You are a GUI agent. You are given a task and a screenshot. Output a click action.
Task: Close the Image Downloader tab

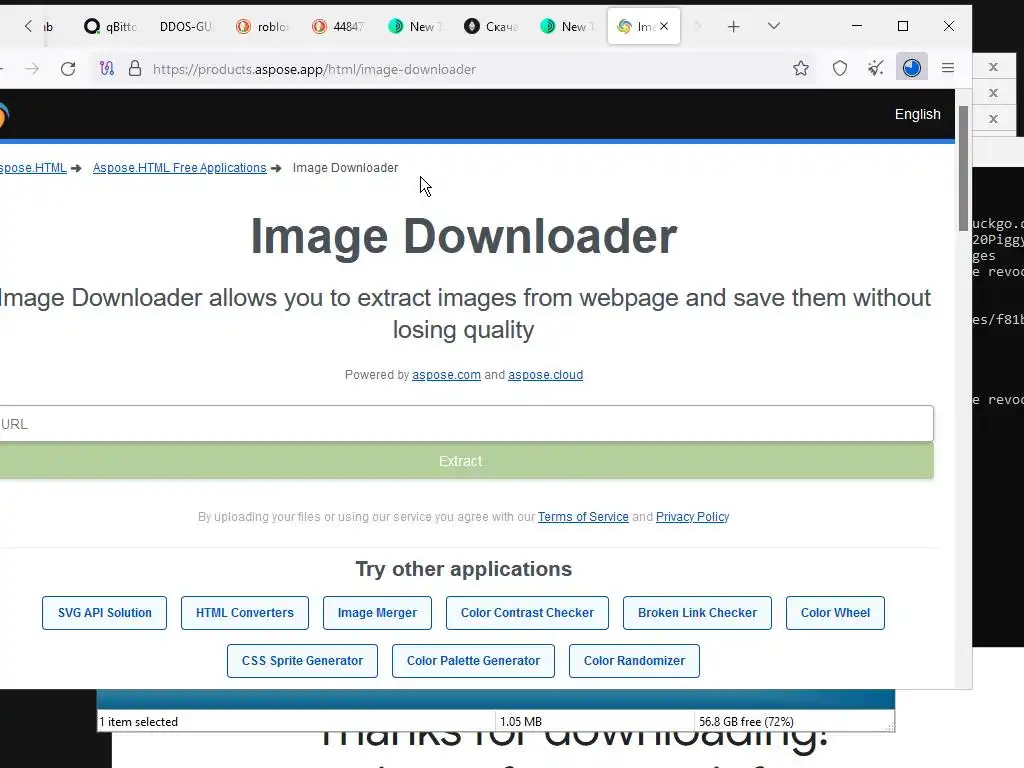664,26
